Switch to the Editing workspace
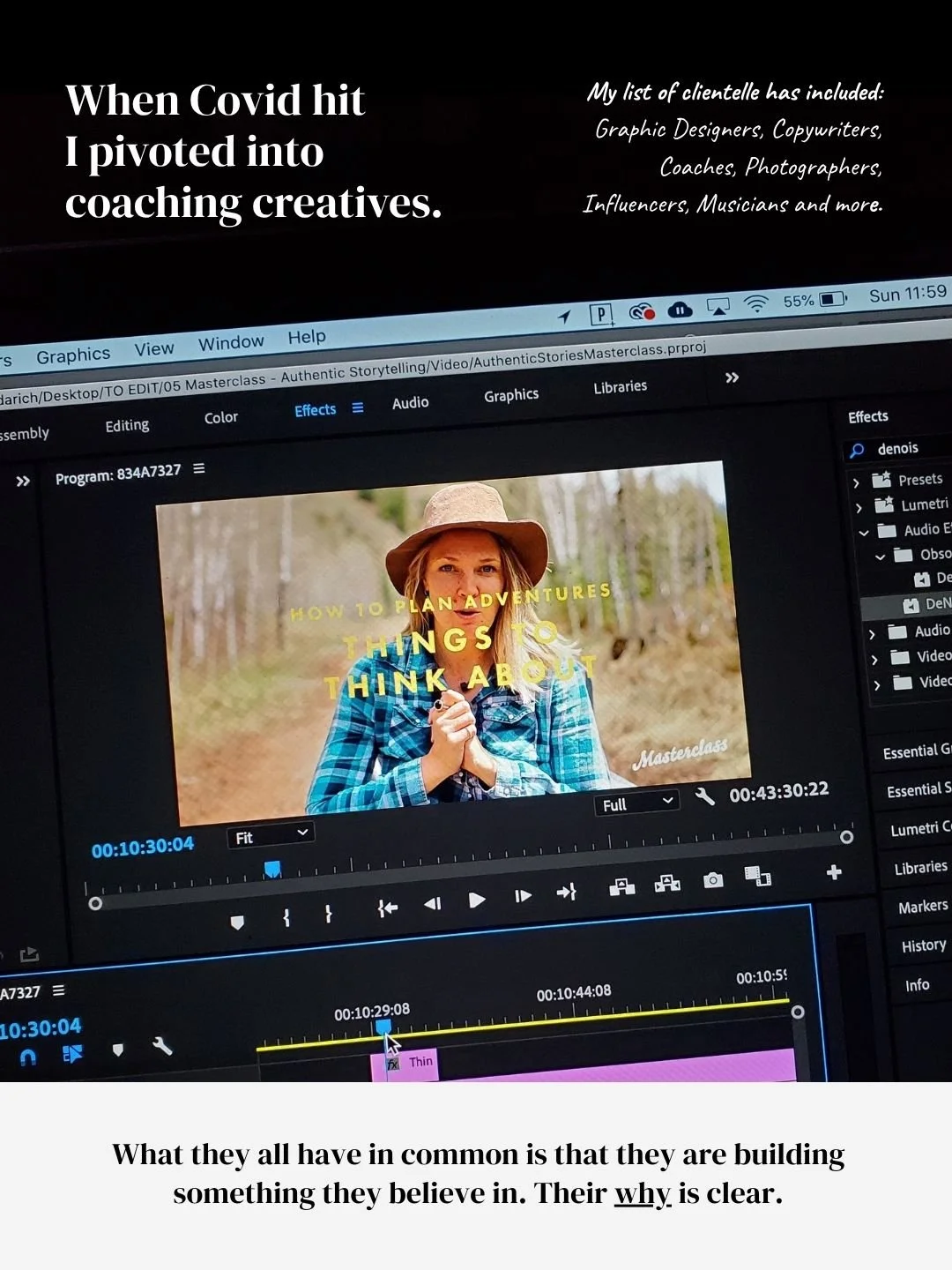 point(127,425)
